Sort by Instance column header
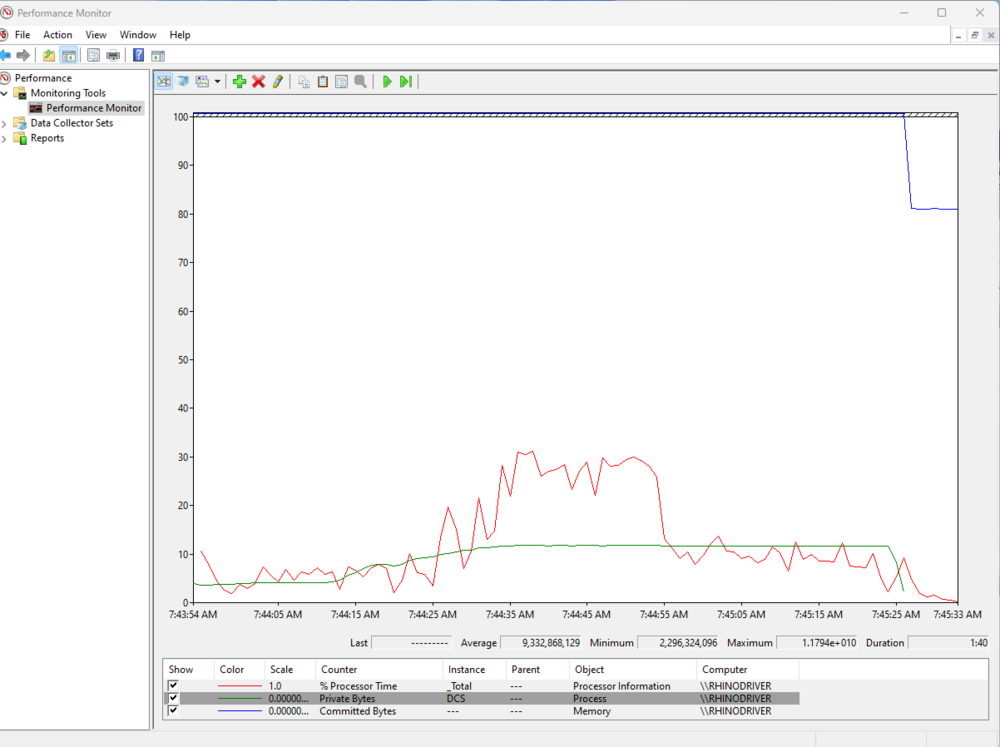This screenshot has height=747, width=1000. click(x=474, y=670)
